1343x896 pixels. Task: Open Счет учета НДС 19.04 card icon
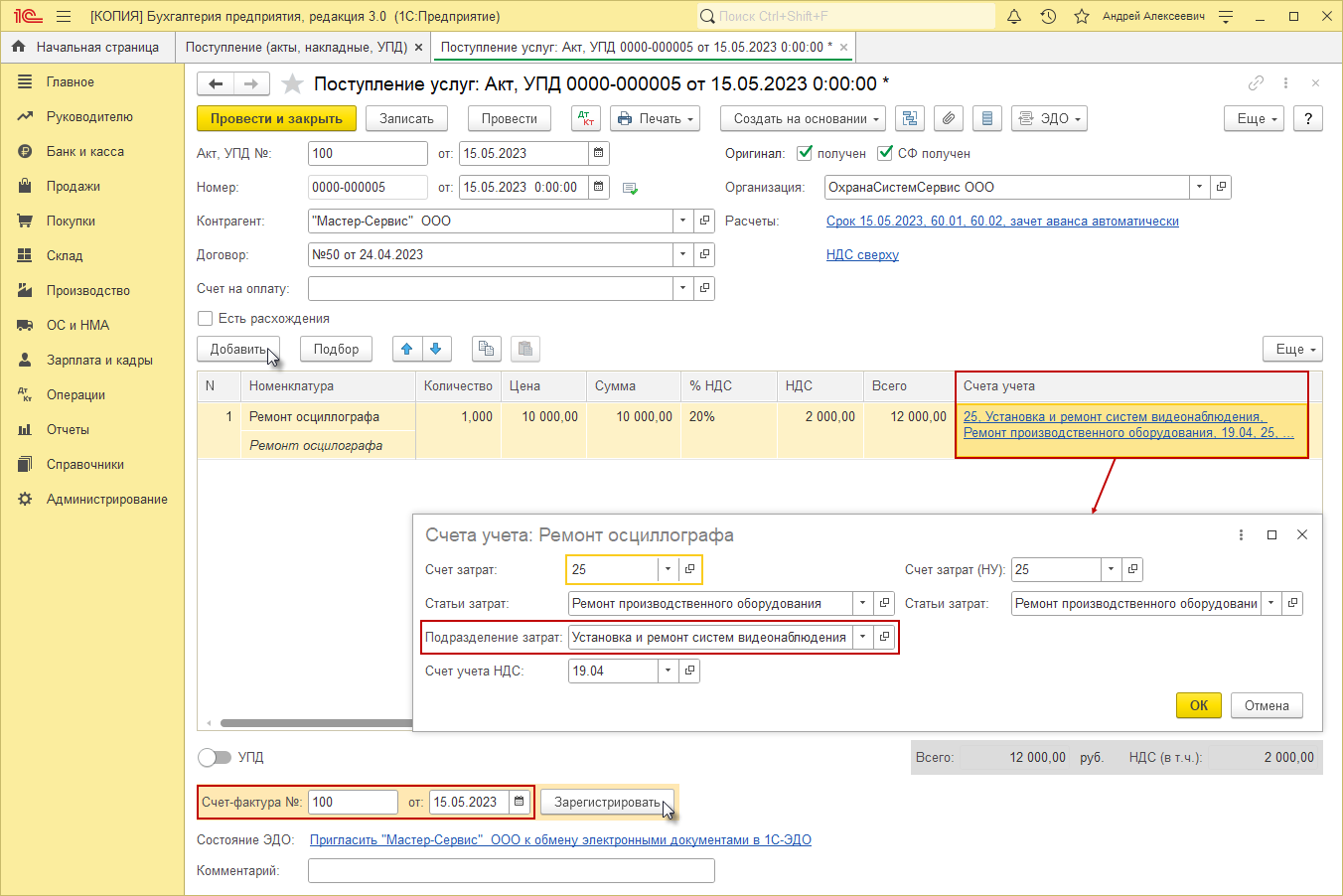[689, 671]
